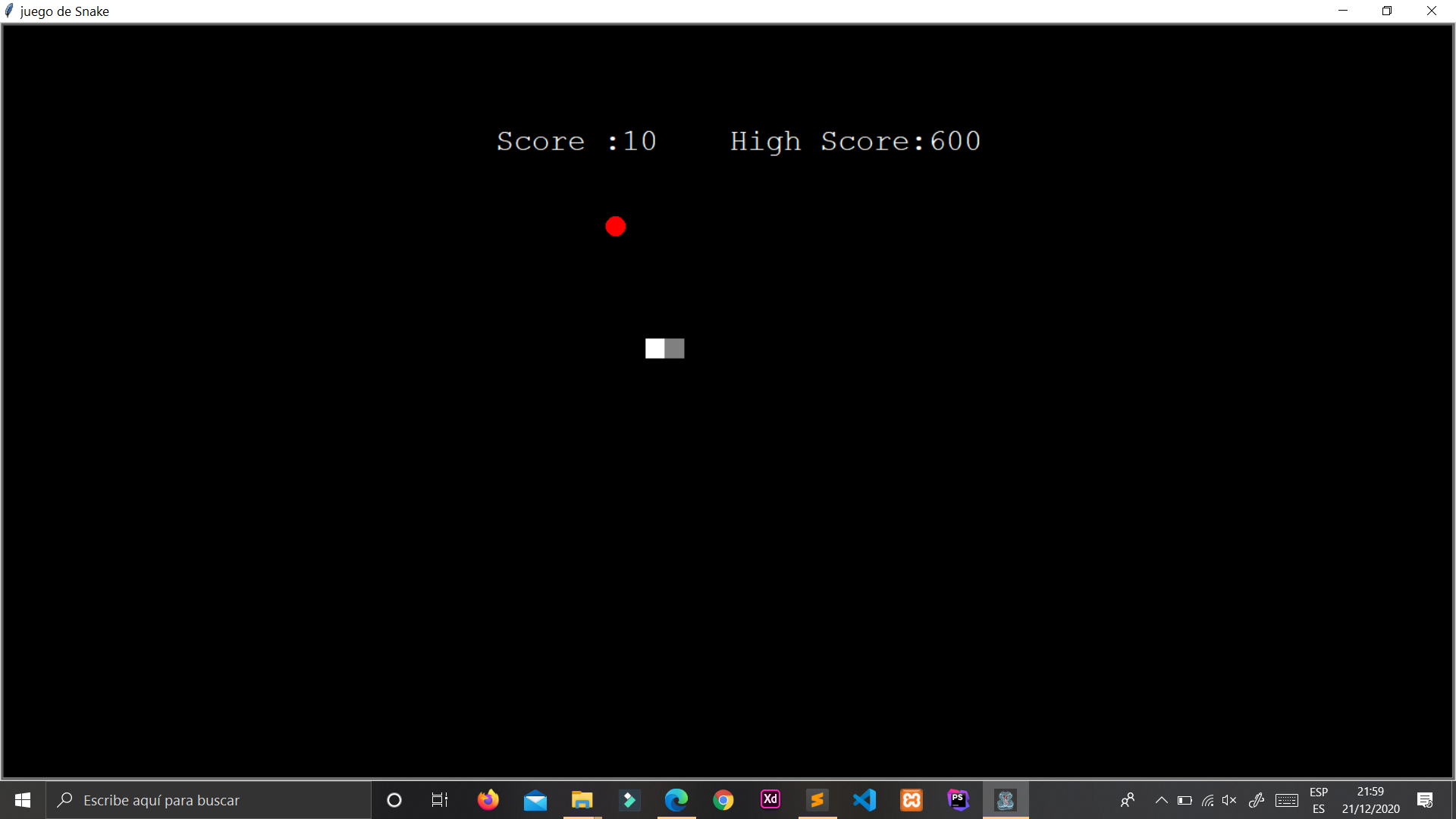Open Adobe XD from taskbar

pyautogui.click(x=770, y=799)
